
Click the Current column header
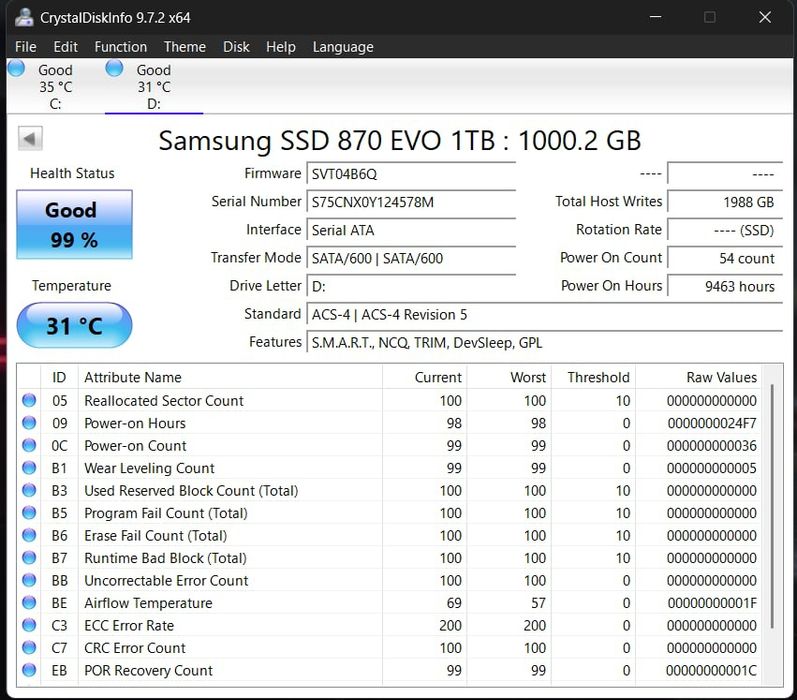tap(425, 377)
